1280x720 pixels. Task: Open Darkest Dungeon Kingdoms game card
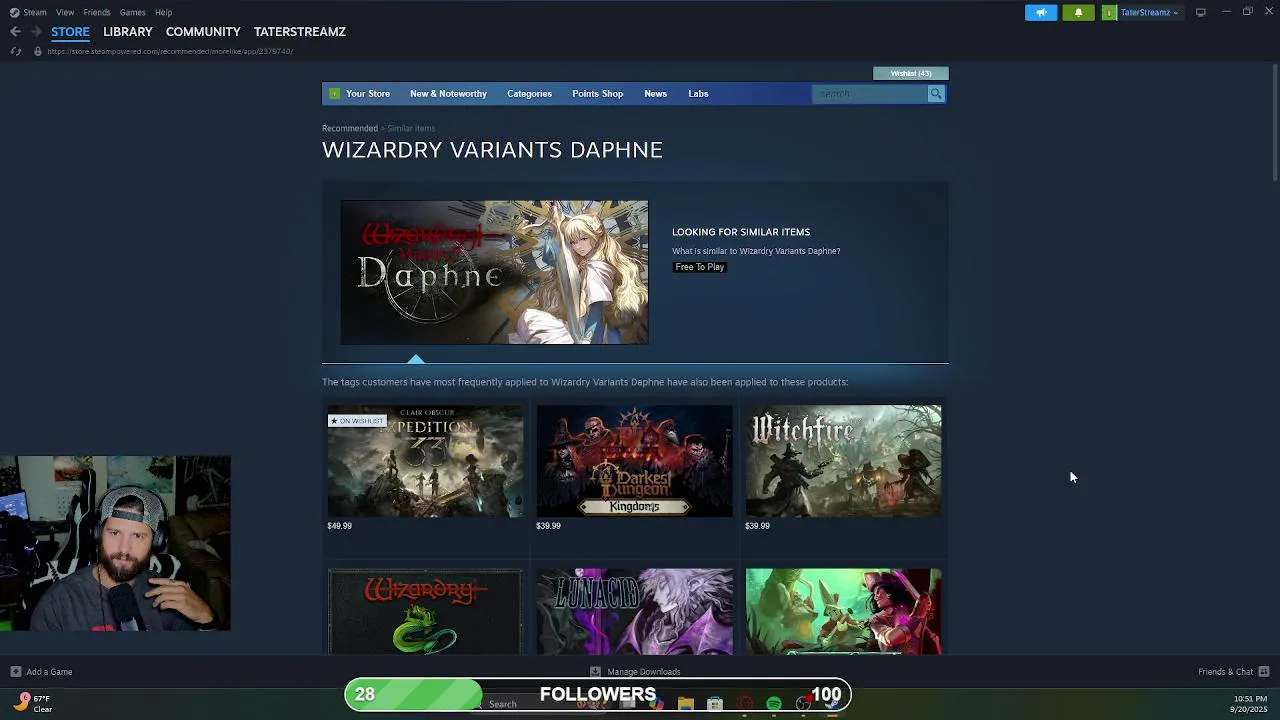click(634, 461)
